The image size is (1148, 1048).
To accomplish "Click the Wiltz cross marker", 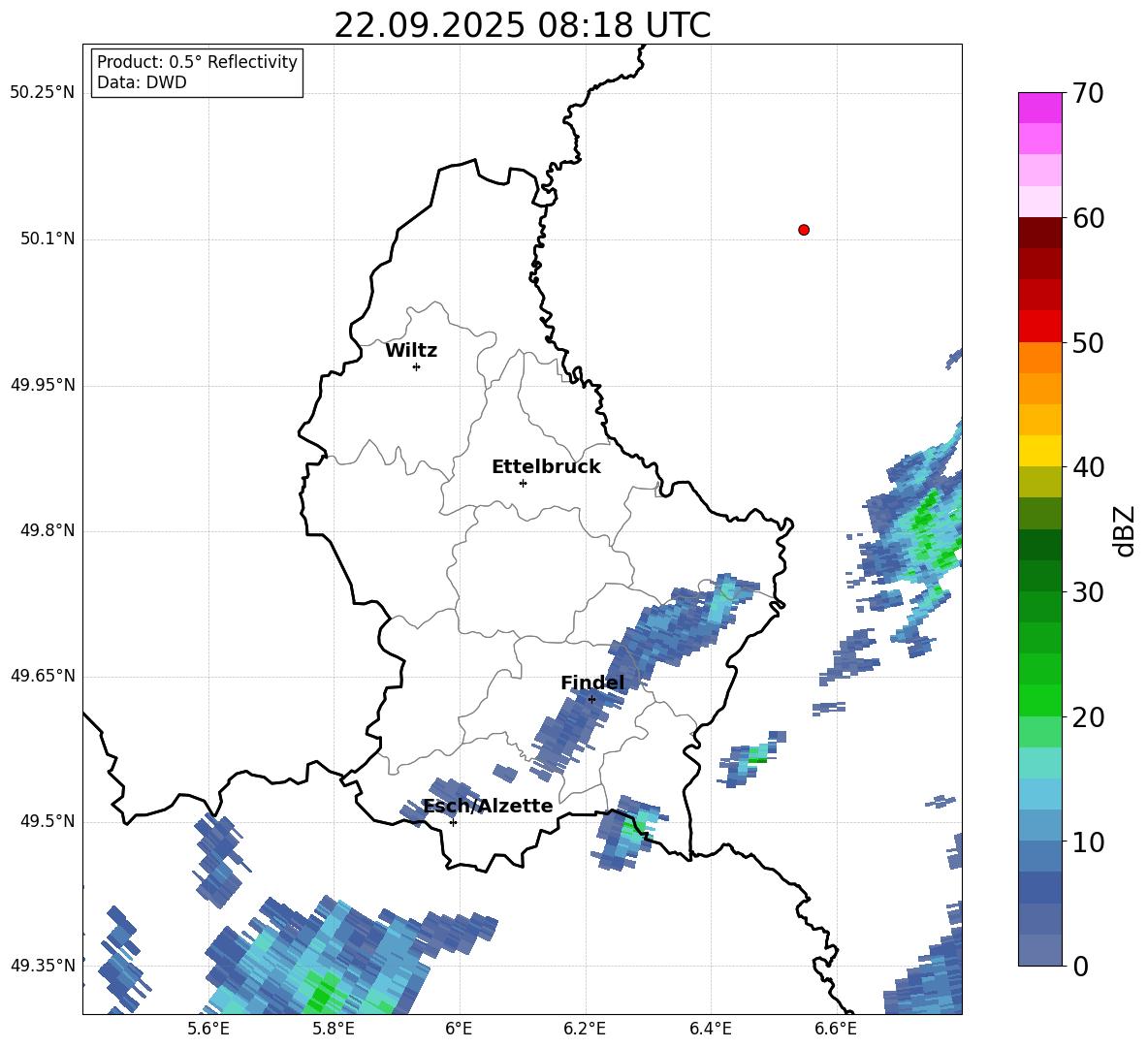I will [417, 366].
